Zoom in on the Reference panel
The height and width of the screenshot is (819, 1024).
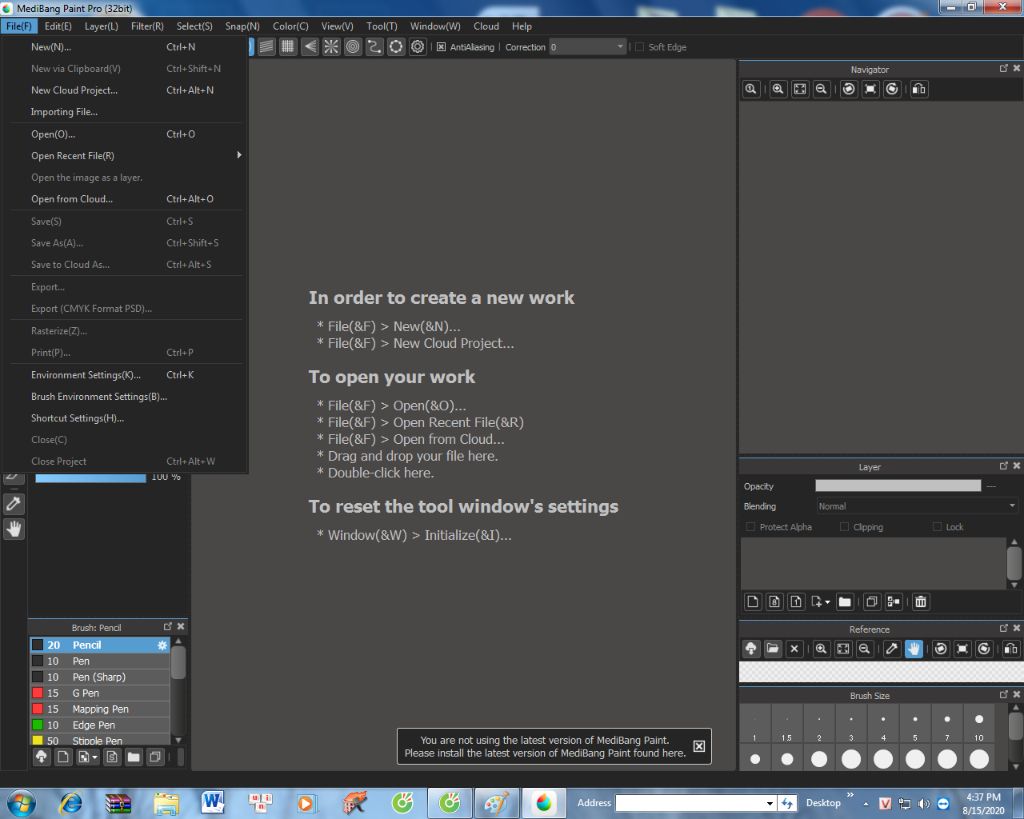coord(821,649)
